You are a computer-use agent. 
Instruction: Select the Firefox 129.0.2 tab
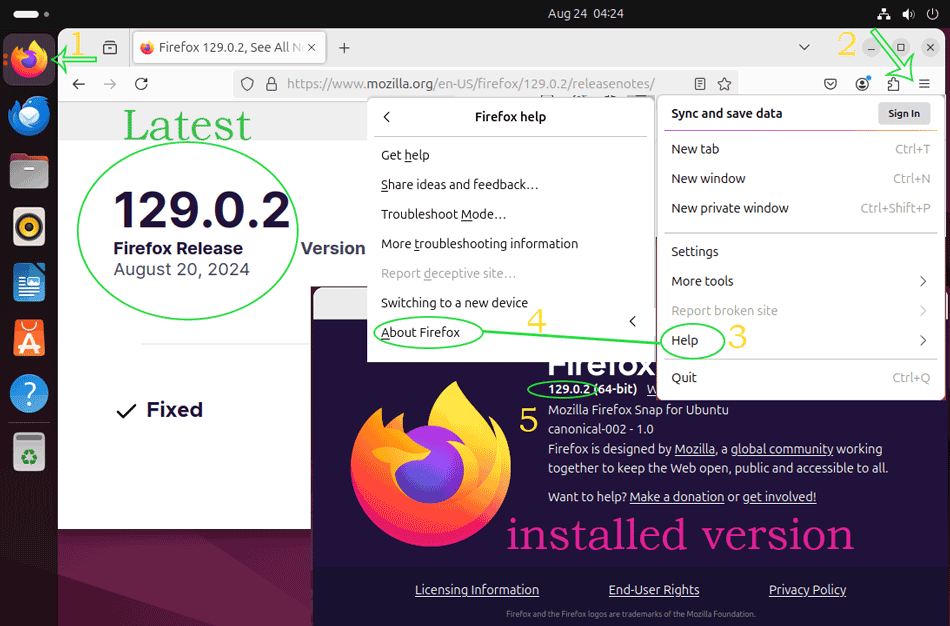click(229, 47)
